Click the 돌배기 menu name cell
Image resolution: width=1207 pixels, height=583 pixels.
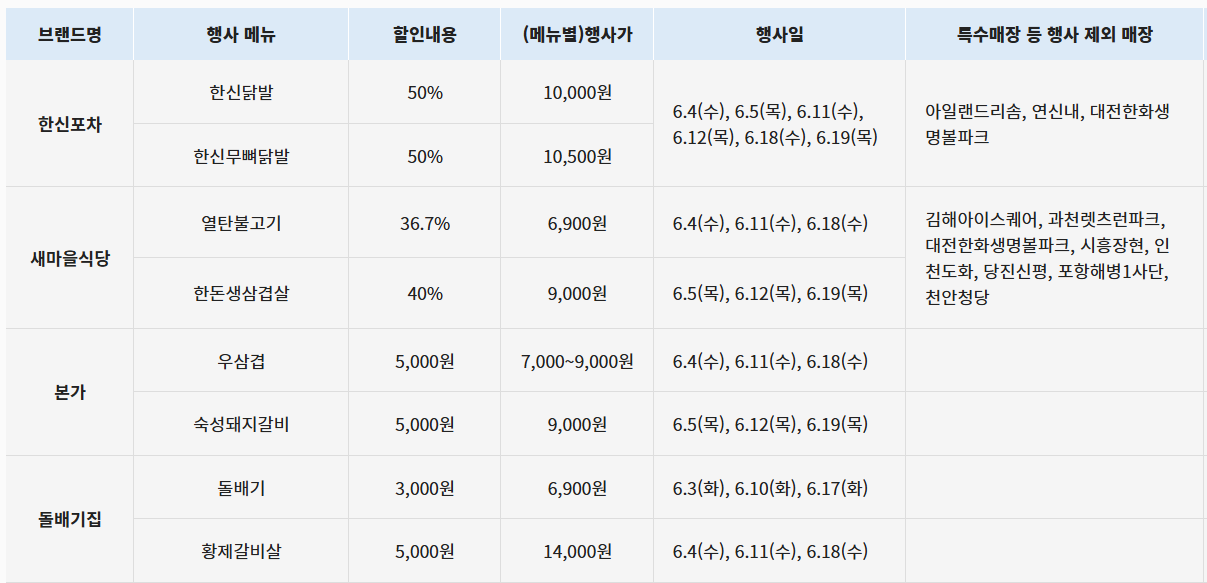point(241,488)
